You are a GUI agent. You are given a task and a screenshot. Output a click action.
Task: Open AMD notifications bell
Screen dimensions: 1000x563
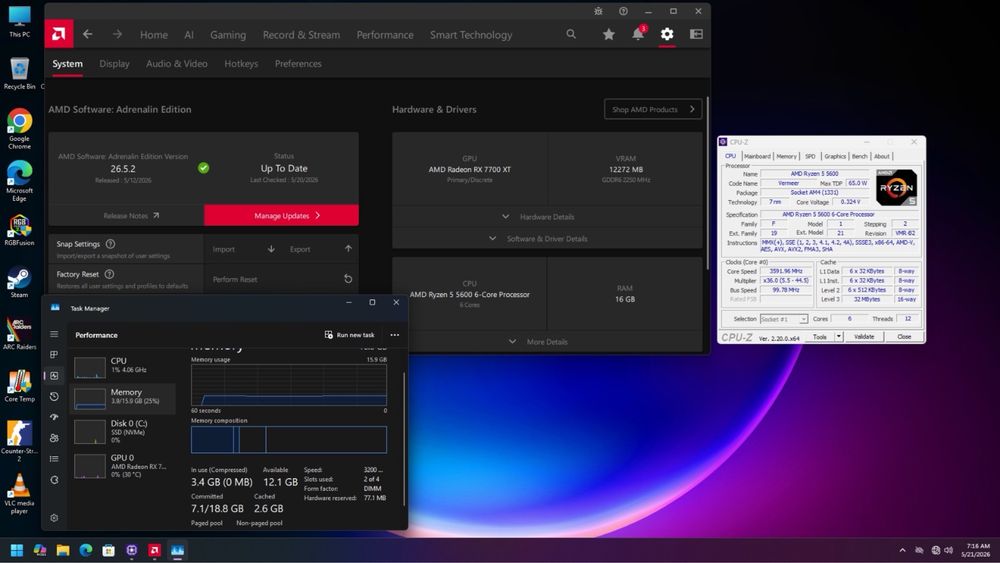638,34
